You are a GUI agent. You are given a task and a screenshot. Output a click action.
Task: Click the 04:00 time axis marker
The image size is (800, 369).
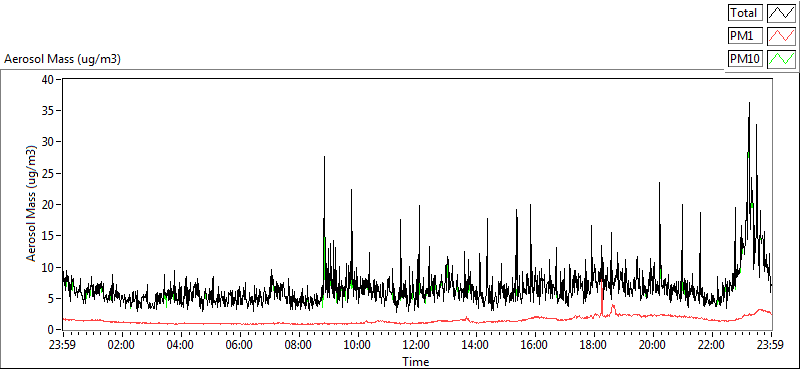click(180, 345)
